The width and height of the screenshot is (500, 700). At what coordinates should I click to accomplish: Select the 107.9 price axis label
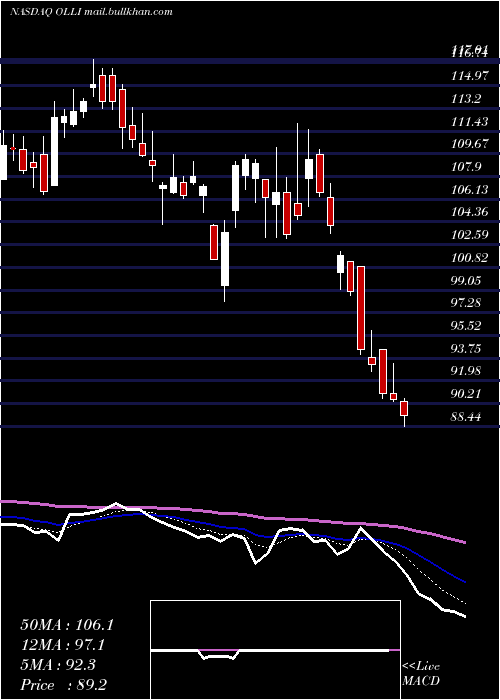(x=466, y=167)
